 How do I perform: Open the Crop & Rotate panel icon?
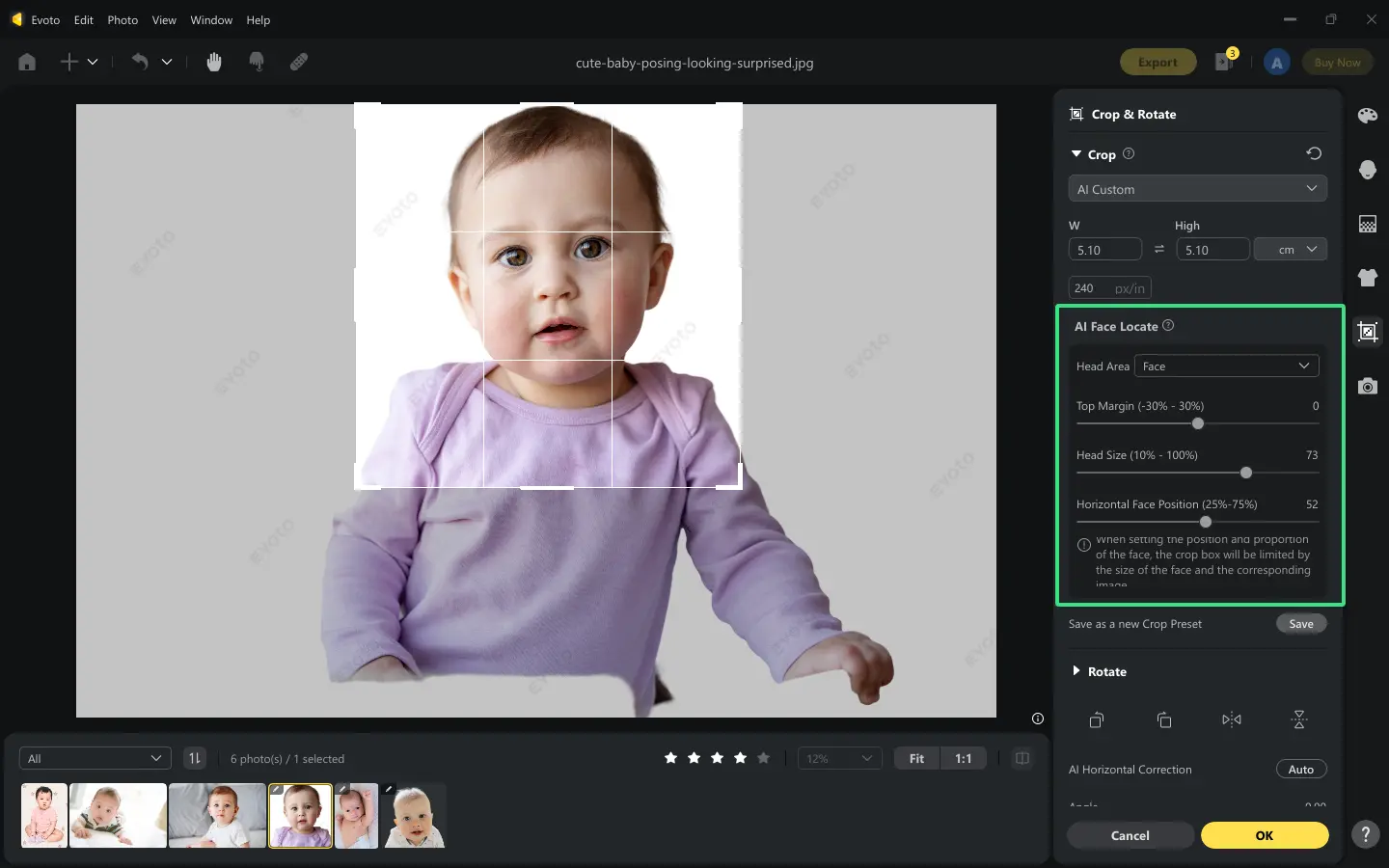[x=1367, y=332]
